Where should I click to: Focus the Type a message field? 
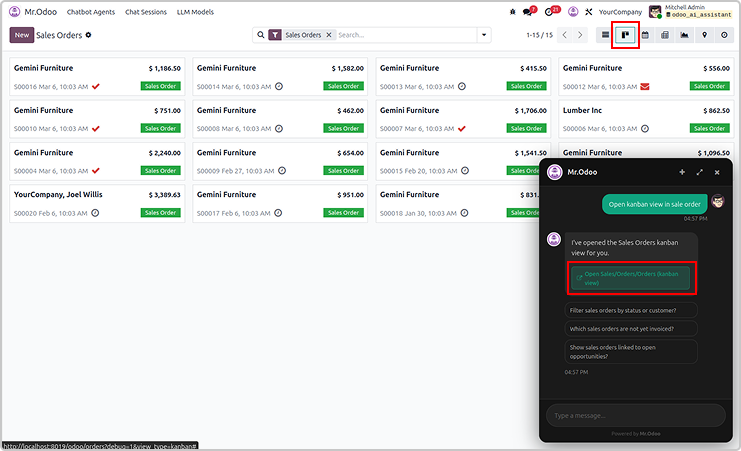(635, 415)
